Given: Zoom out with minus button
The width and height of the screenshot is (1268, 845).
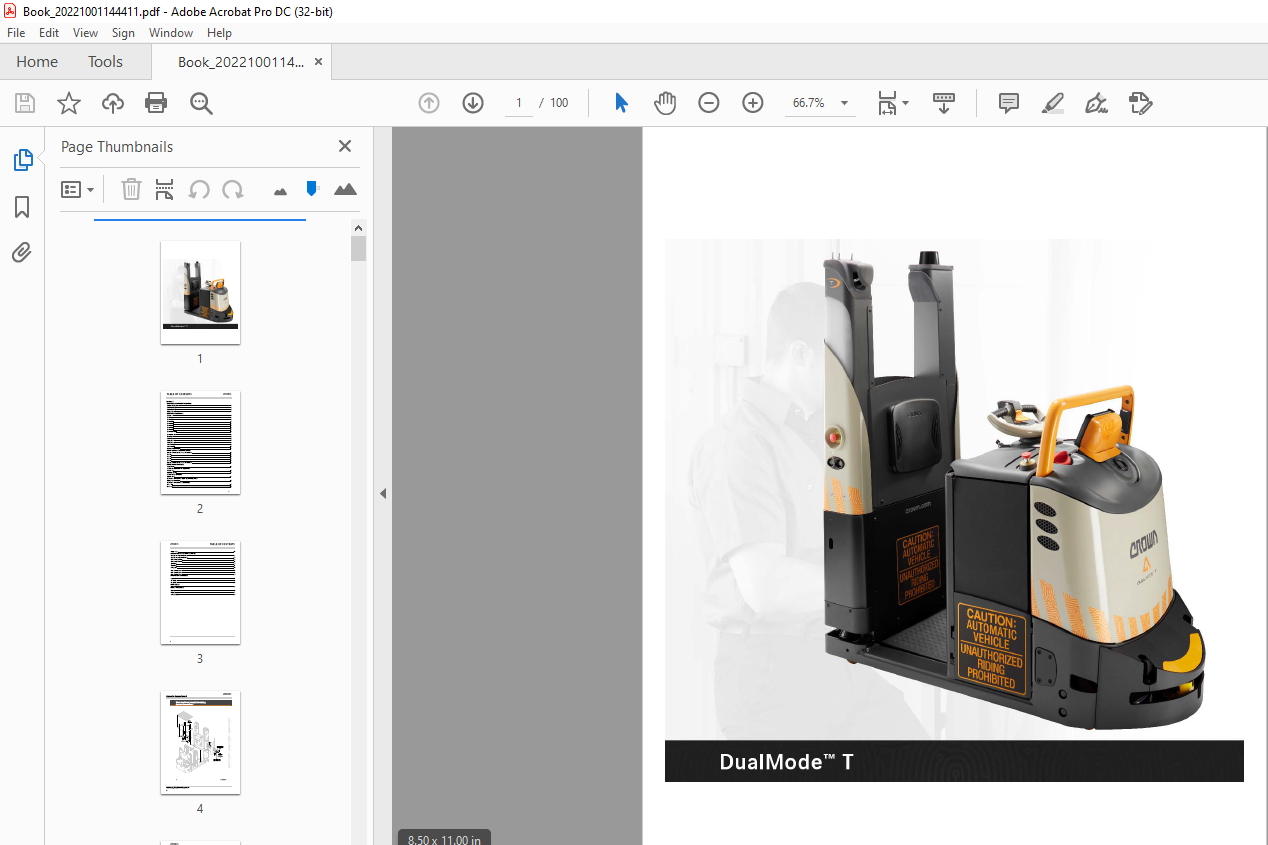Looking at the screenshot, I should click(709, 103).
